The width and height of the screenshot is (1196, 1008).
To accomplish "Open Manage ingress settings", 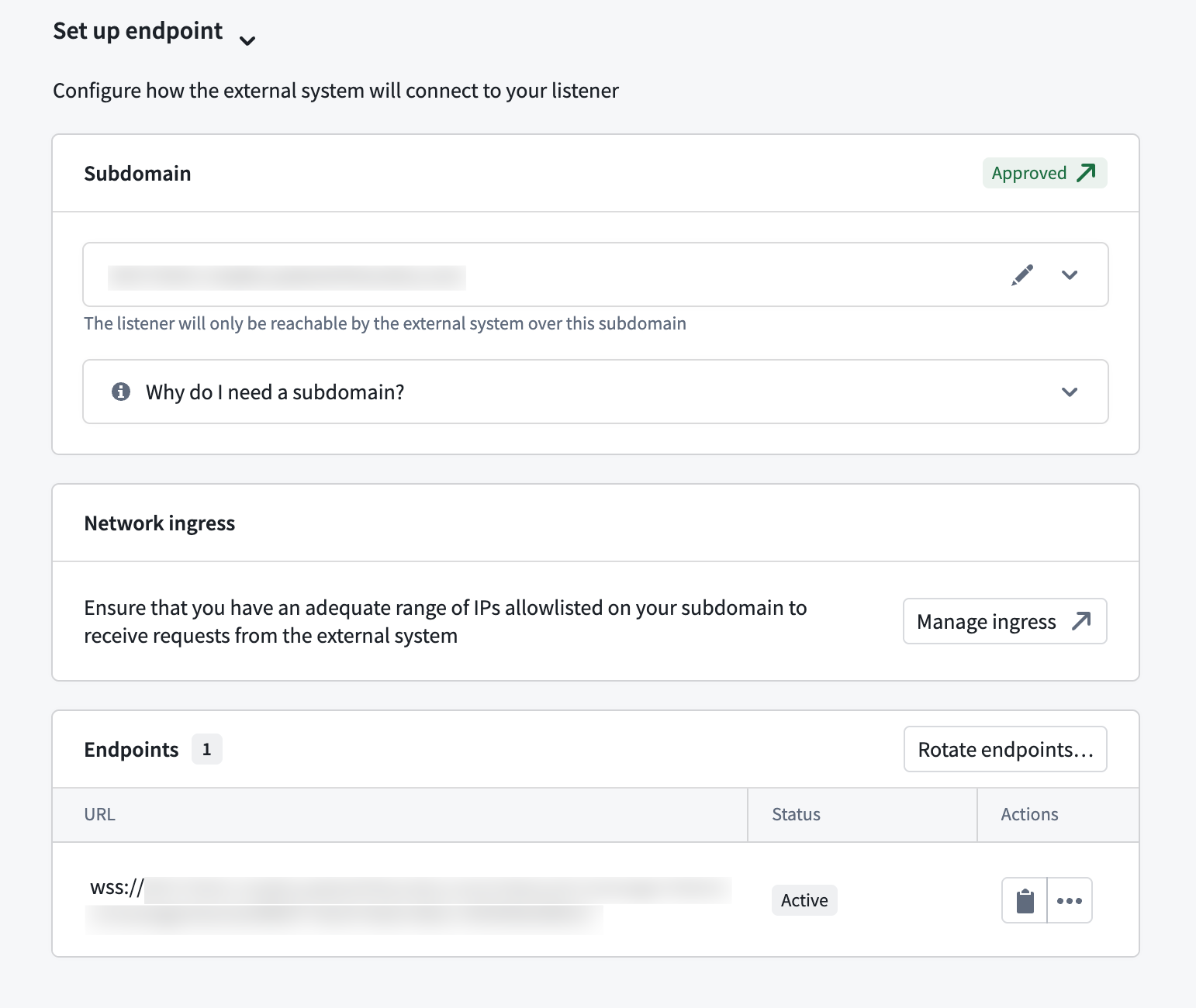I will tap(1004, 621).
